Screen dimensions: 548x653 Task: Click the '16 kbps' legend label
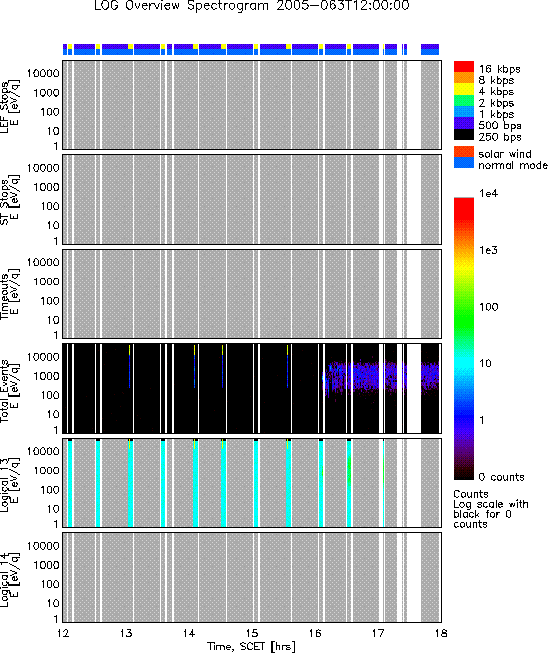pyautogui.click(x=499, y=69)
